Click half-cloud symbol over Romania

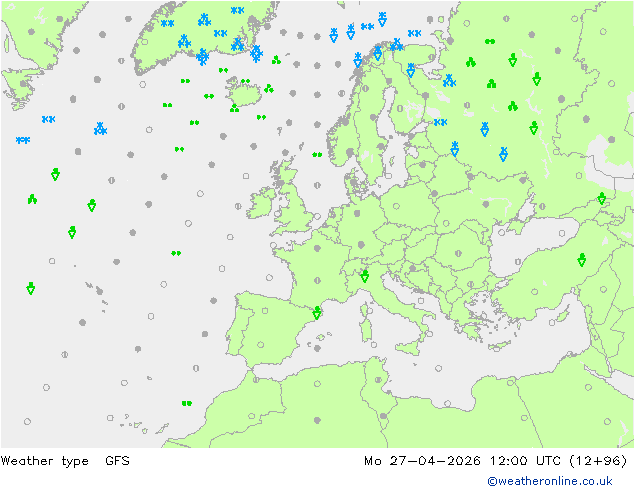pos(458,253)
